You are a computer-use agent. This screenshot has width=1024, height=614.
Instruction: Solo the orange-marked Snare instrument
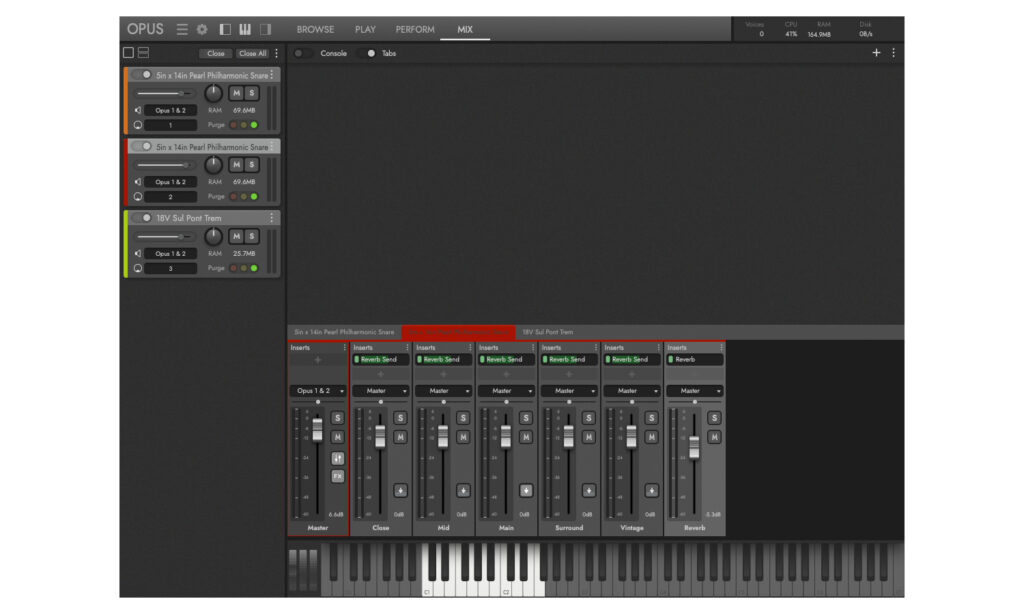pos(251,93)
